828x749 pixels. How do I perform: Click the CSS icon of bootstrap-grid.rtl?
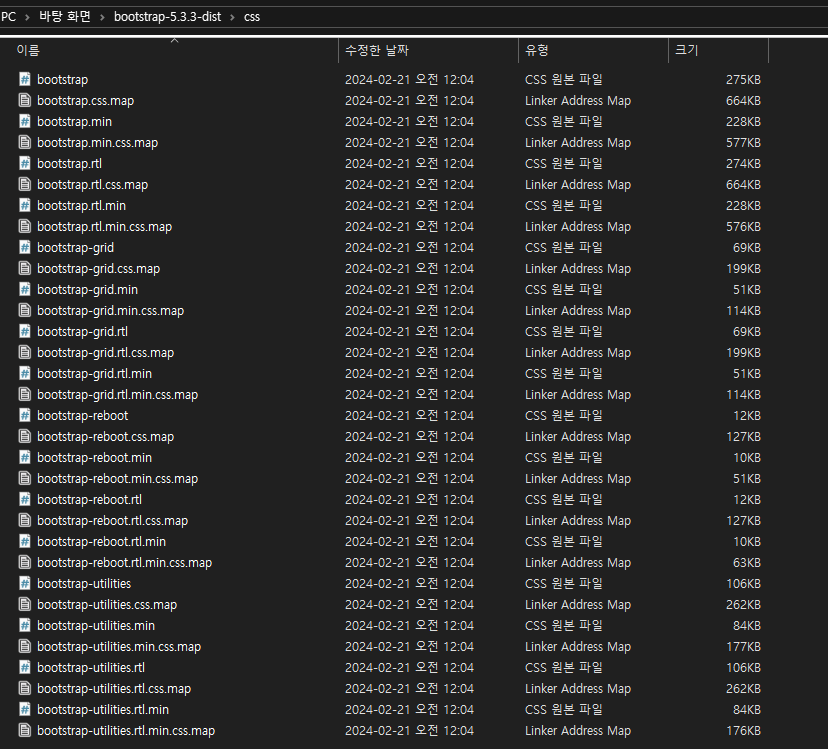(x=25, y=331)
